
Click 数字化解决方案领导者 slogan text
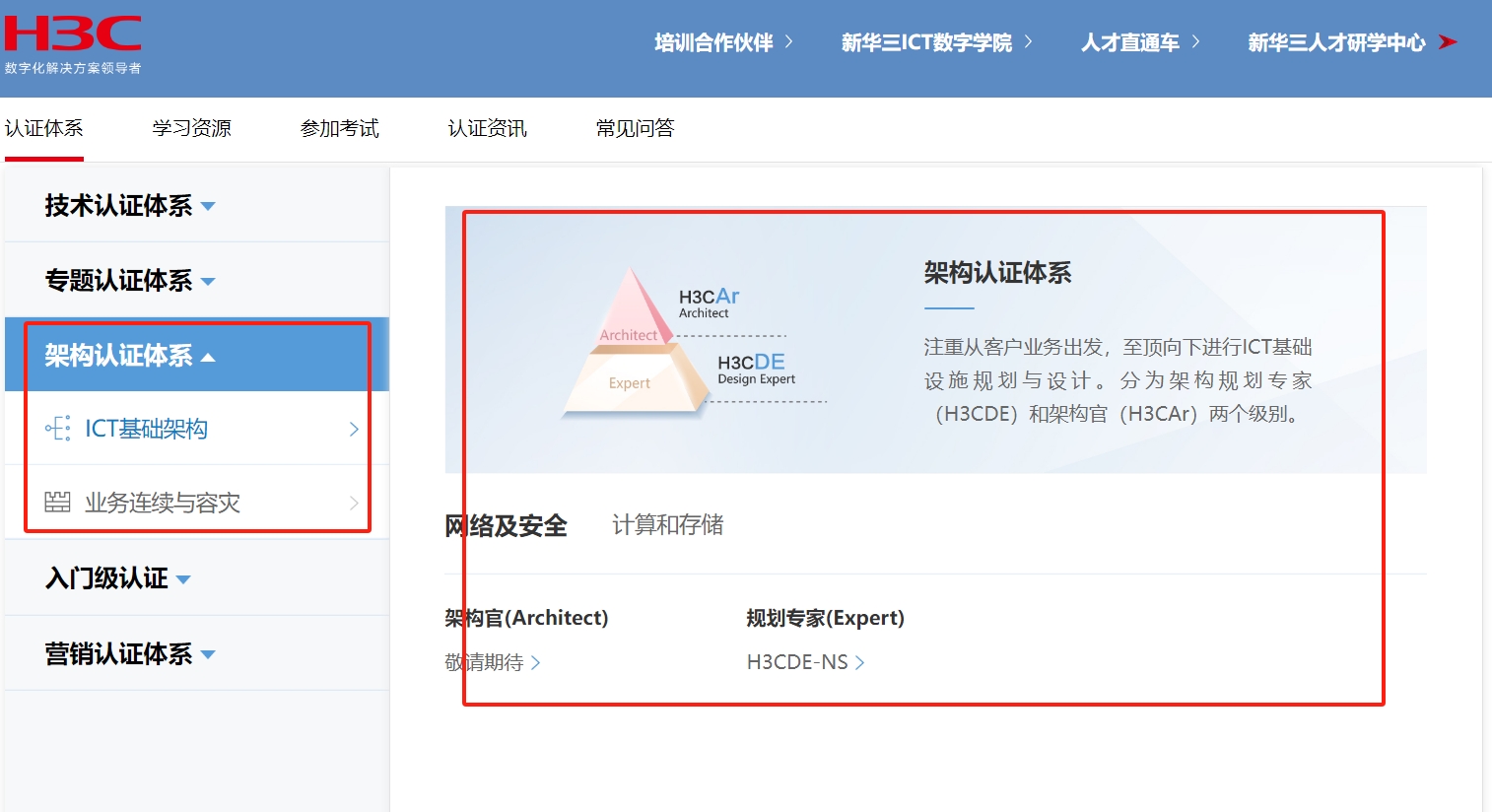(73, 68)
